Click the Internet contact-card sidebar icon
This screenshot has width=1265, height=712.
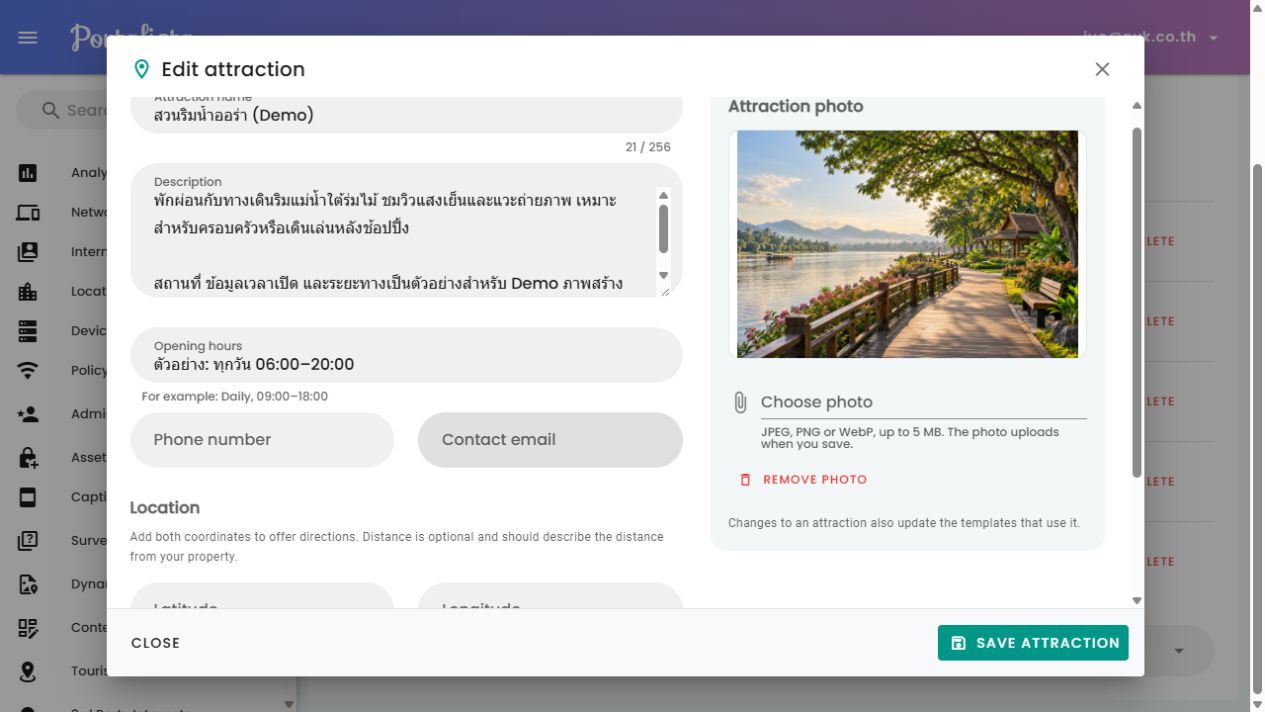click(28, 252)
